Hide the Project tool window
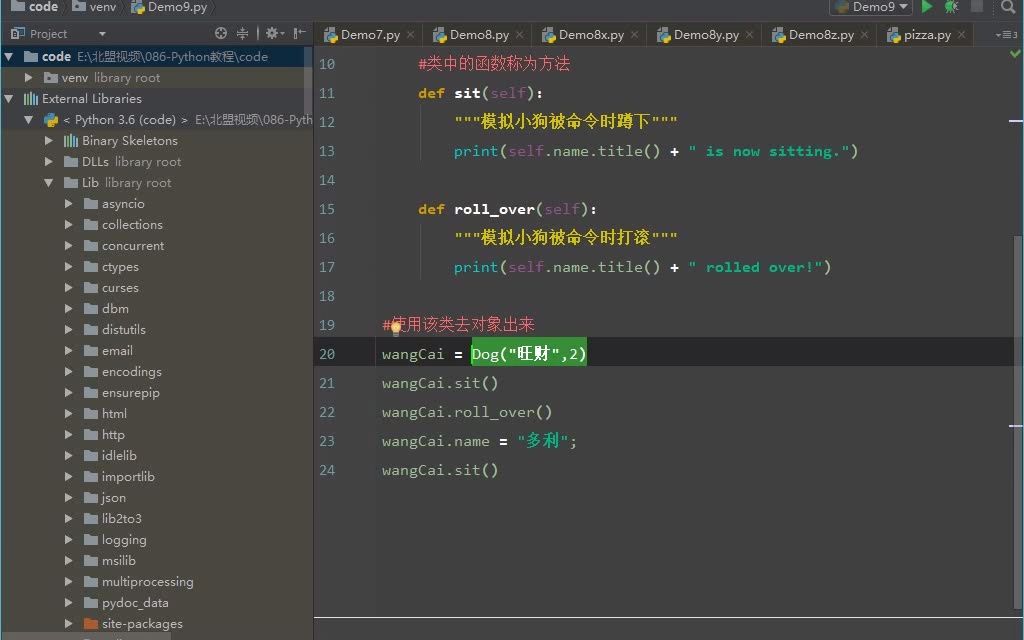1024x640 pixels. click(x=299, y=33)
